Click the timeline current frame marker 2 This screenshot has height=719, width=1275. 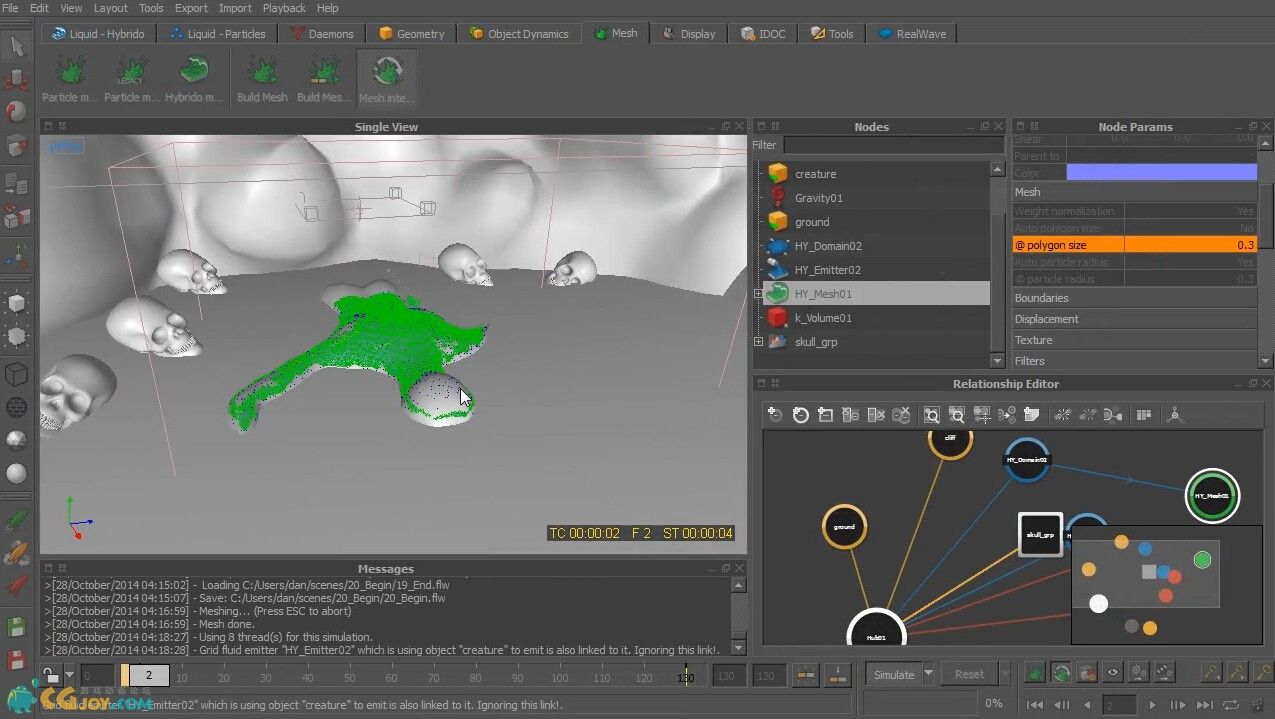(x=147, y=675)
